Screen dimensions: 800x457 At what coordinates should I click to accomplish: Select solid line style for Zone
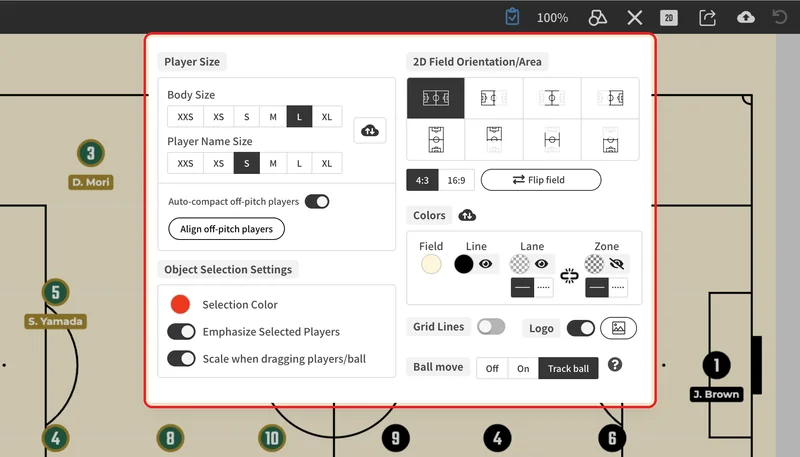(x=597, y=288)
